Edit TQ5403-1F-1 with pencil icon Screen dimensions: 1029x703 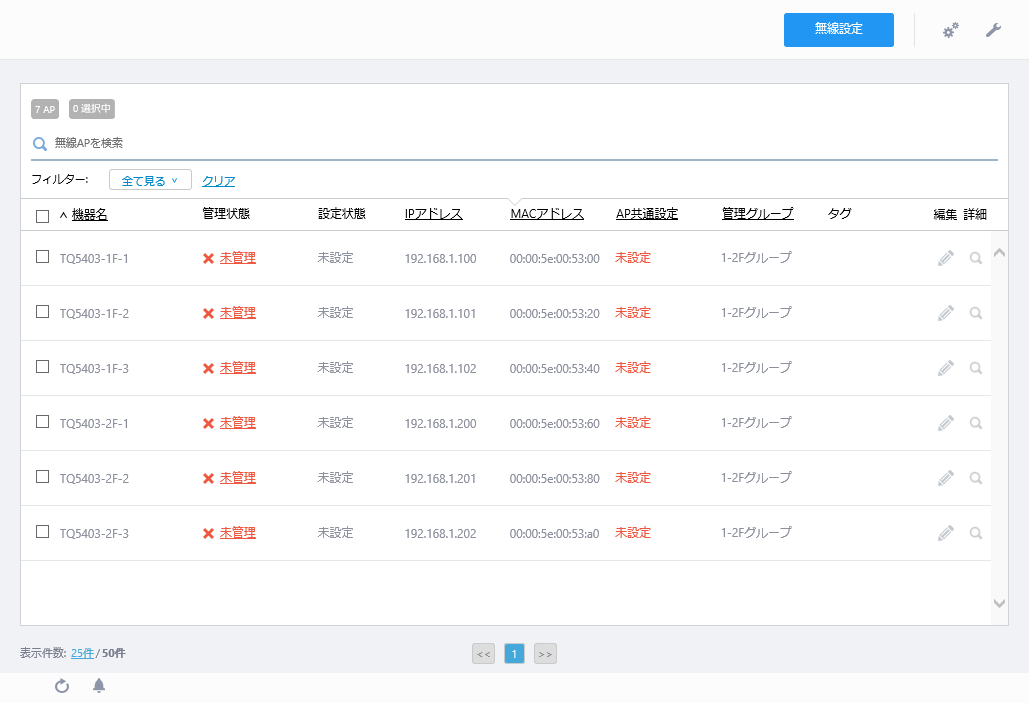pyautogui.click(x=946, y=258)
